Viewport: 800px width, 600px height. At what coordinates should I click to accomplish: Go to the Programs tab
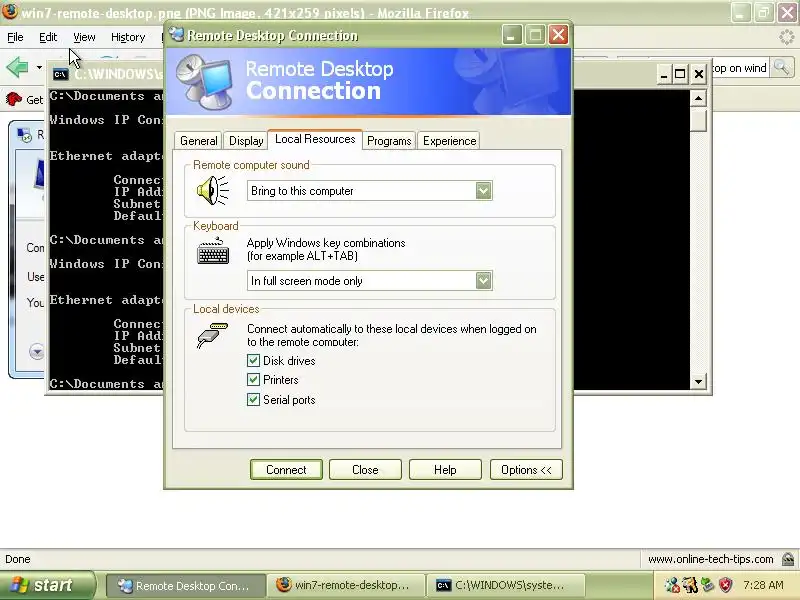click(389, 141)
